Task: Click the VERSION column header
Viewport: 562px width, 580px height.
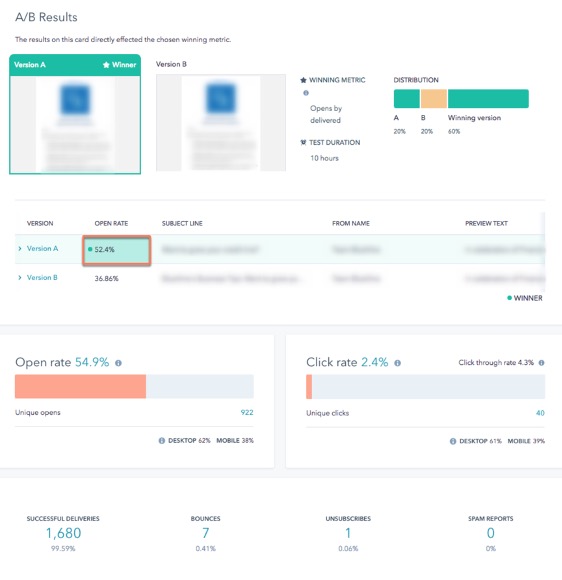Action: (x=40, y=223)
